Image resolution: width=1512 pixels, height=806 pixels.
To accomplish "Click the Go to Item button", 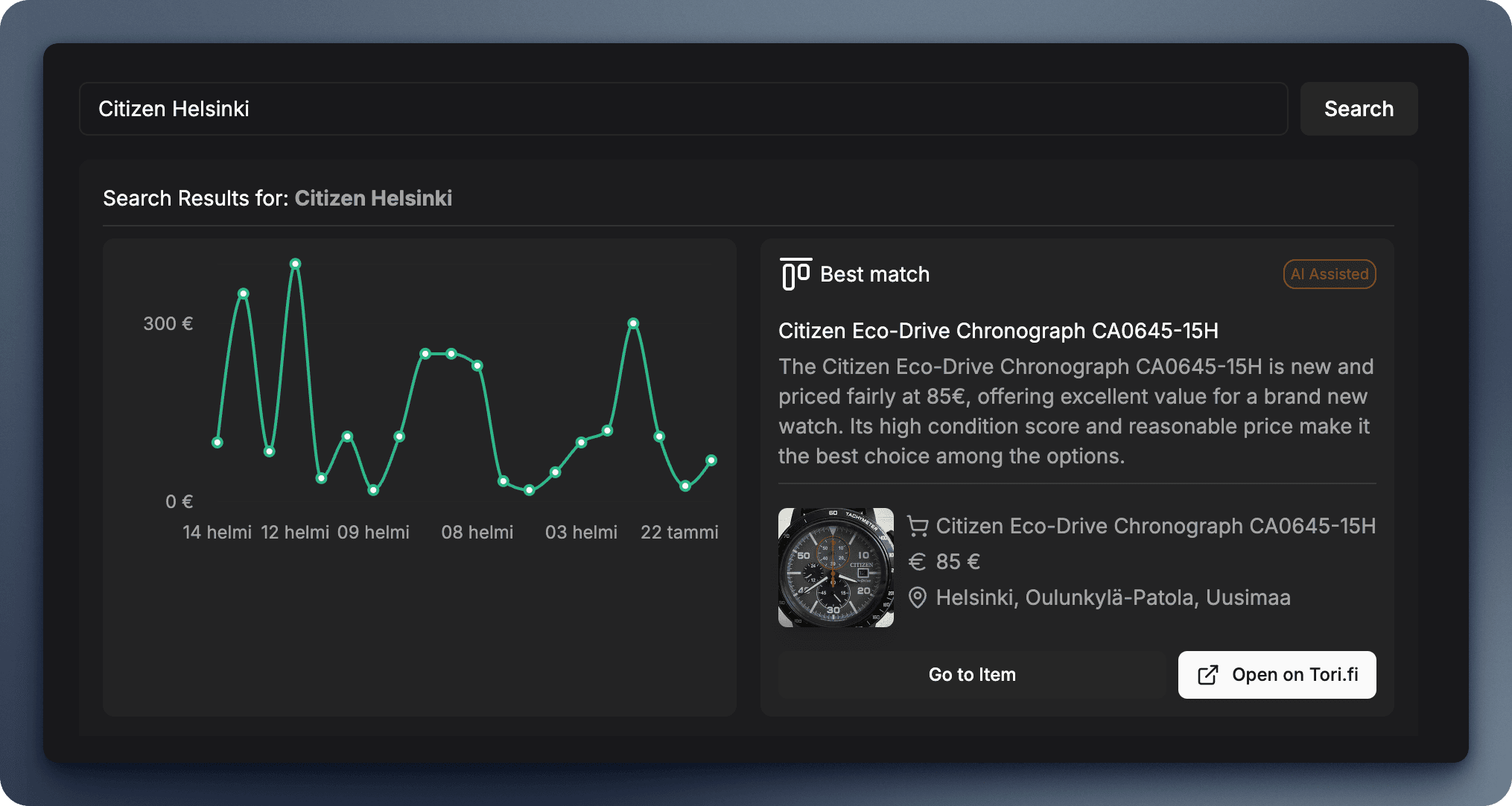I will click(971, 675).
